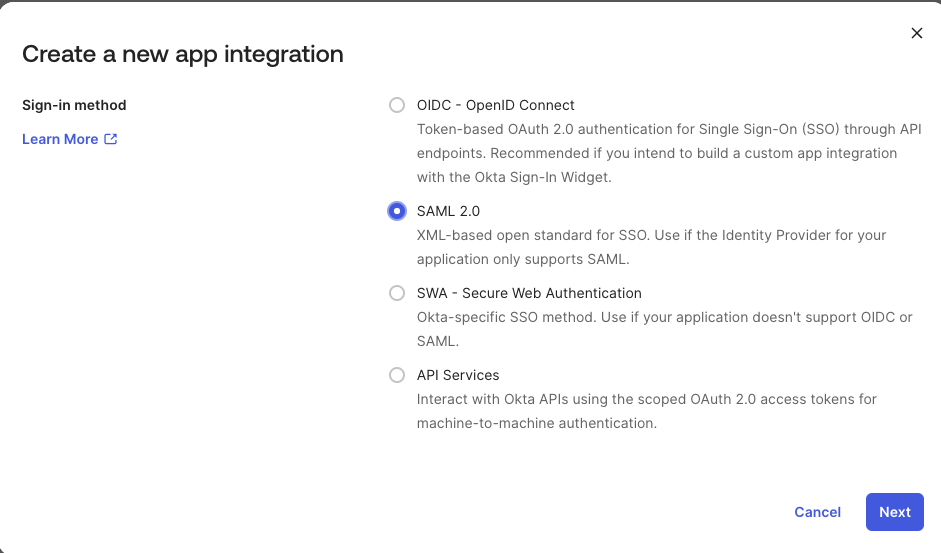
Task: Click the 'Create a new app integration' heading
Action: [x=183, y=54]
